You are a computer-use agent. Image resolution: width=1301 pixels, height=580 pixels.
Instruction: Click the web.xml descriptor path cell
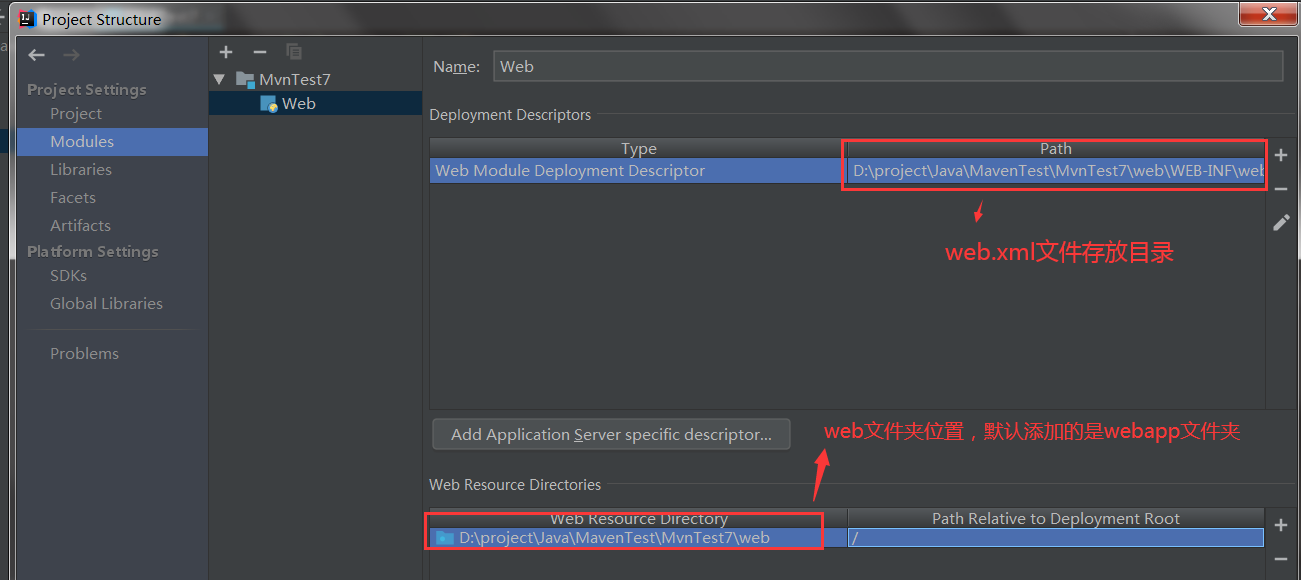1055,171
